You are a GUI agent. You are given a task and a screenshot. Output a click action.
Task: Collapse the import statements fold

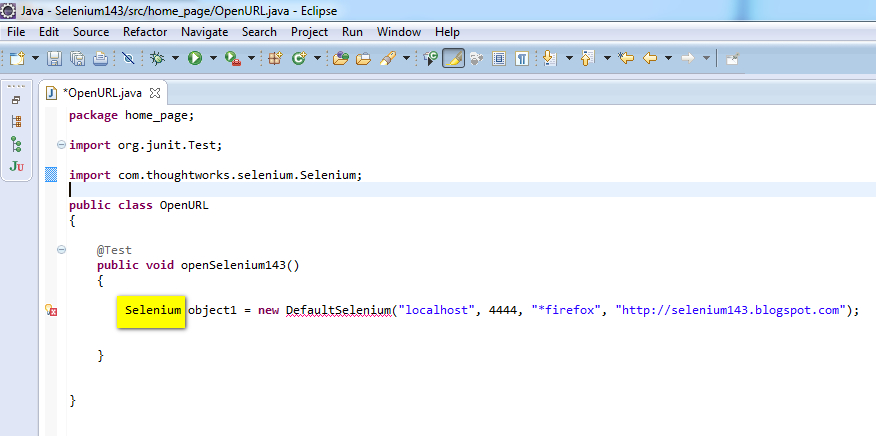click(x=61, y=145)
